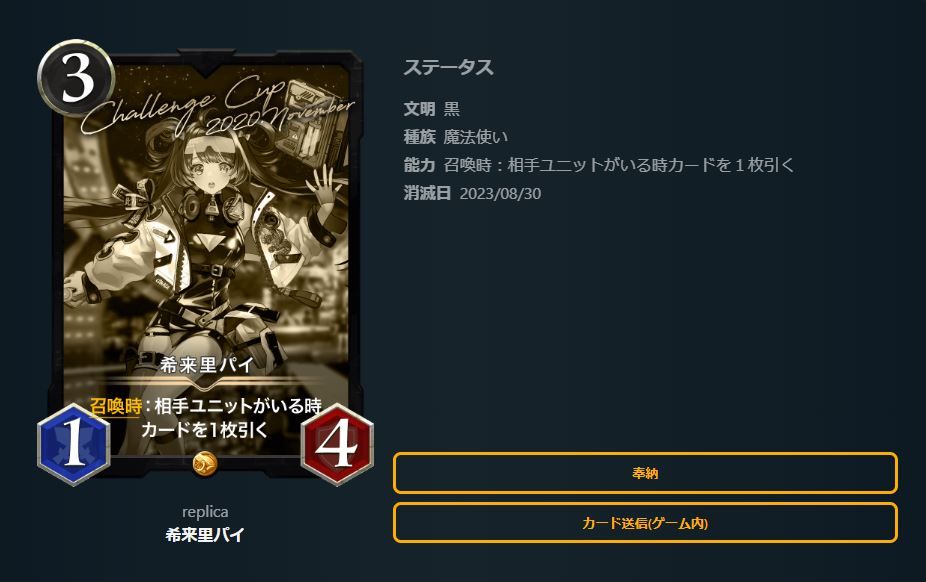
Task: Click the カードを1枚引く text on card
Action: click(x=204, y=430)
